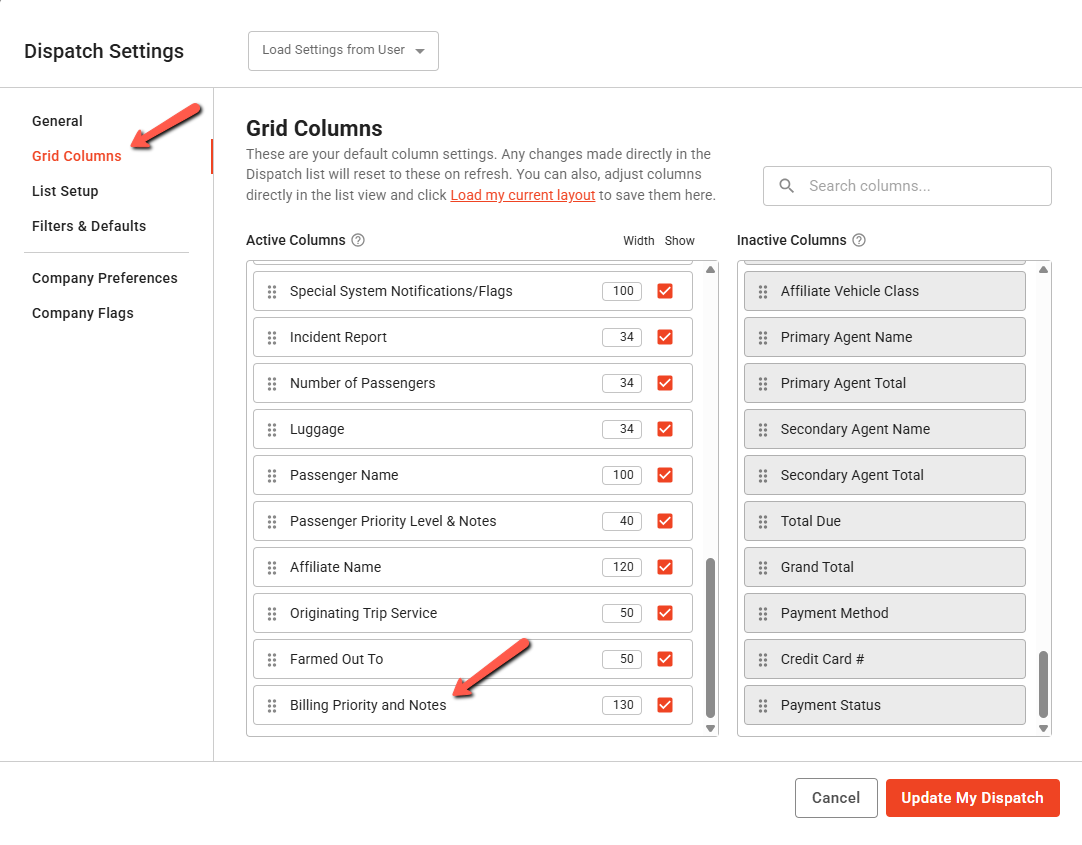
Task: Open the List Setup section
Action: 65,191
